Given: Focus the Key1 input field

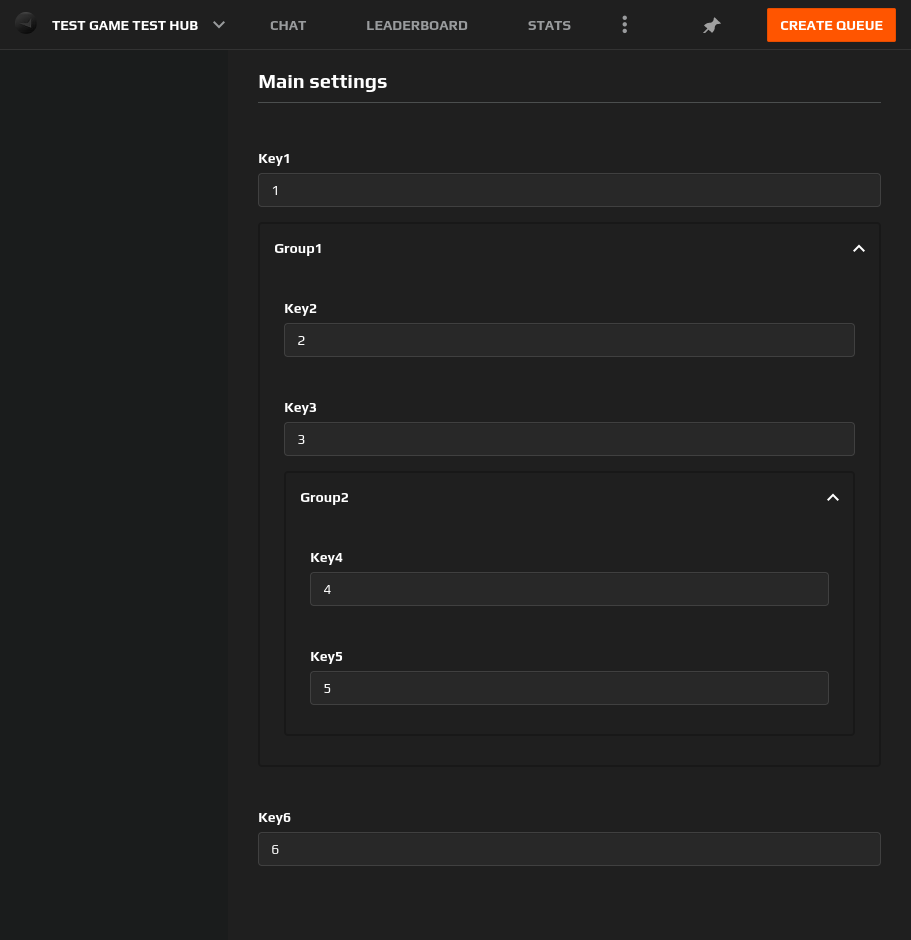Looking at the screenshot, I should [x=568, y=190].
